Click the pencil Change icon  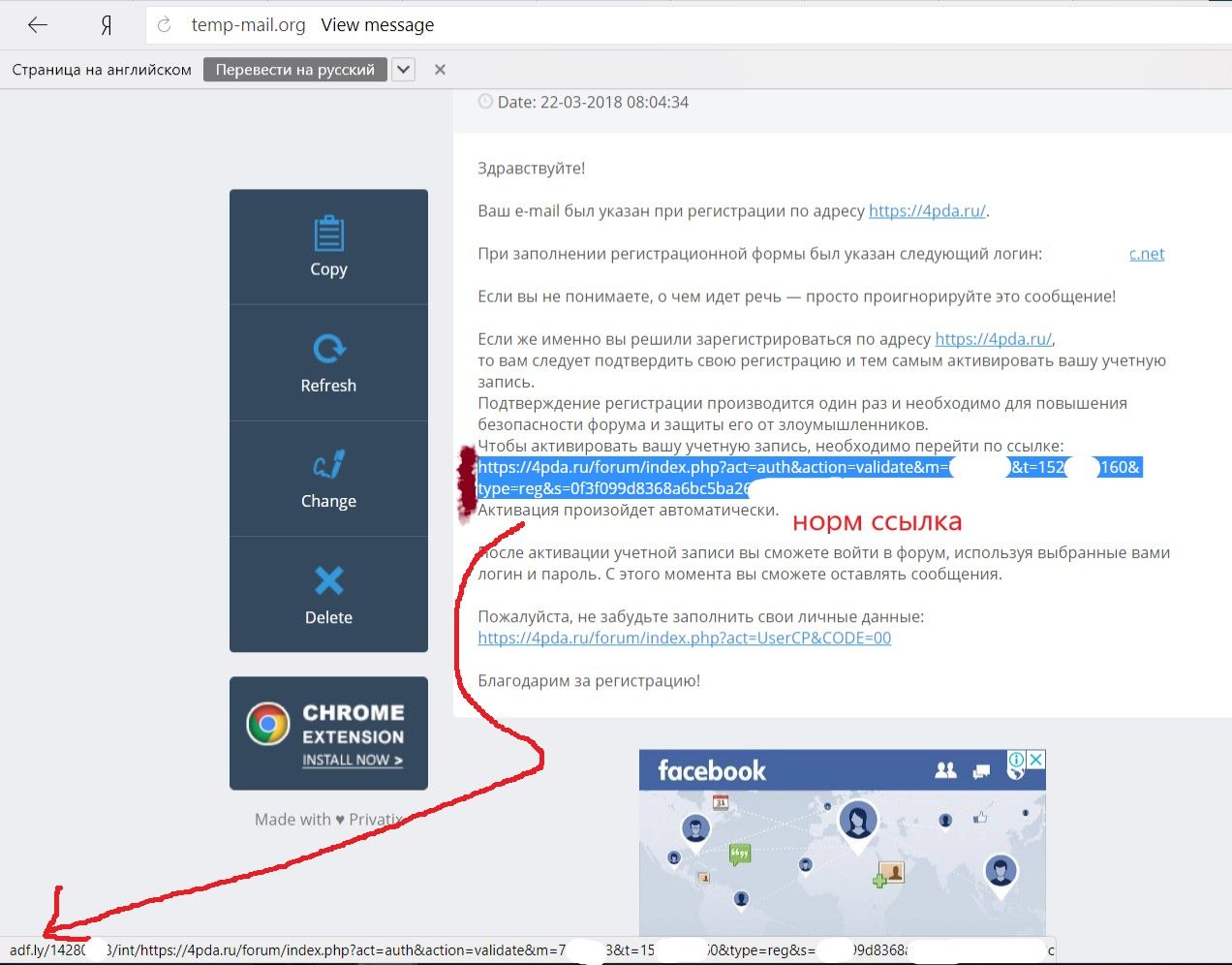coord(329,464)
